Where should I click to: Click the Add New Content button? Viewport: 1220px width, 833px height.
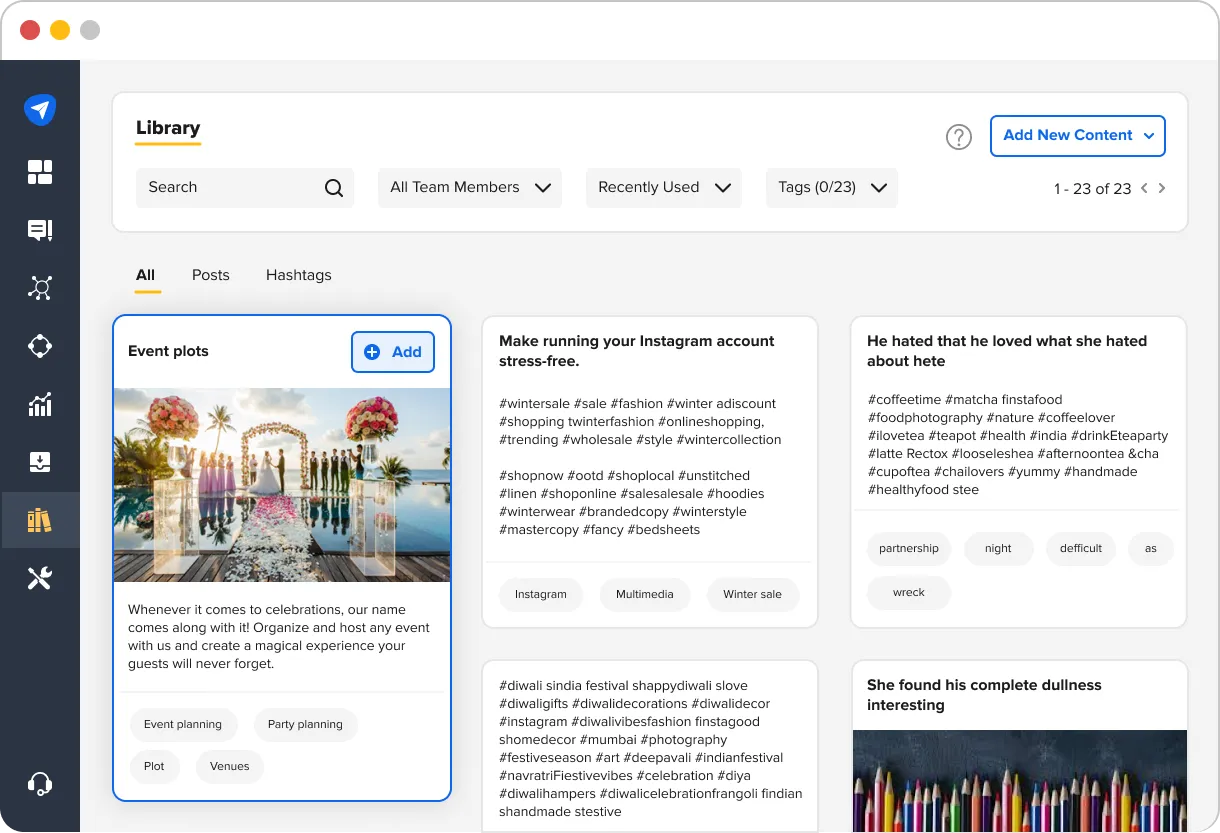point(1077,136)
